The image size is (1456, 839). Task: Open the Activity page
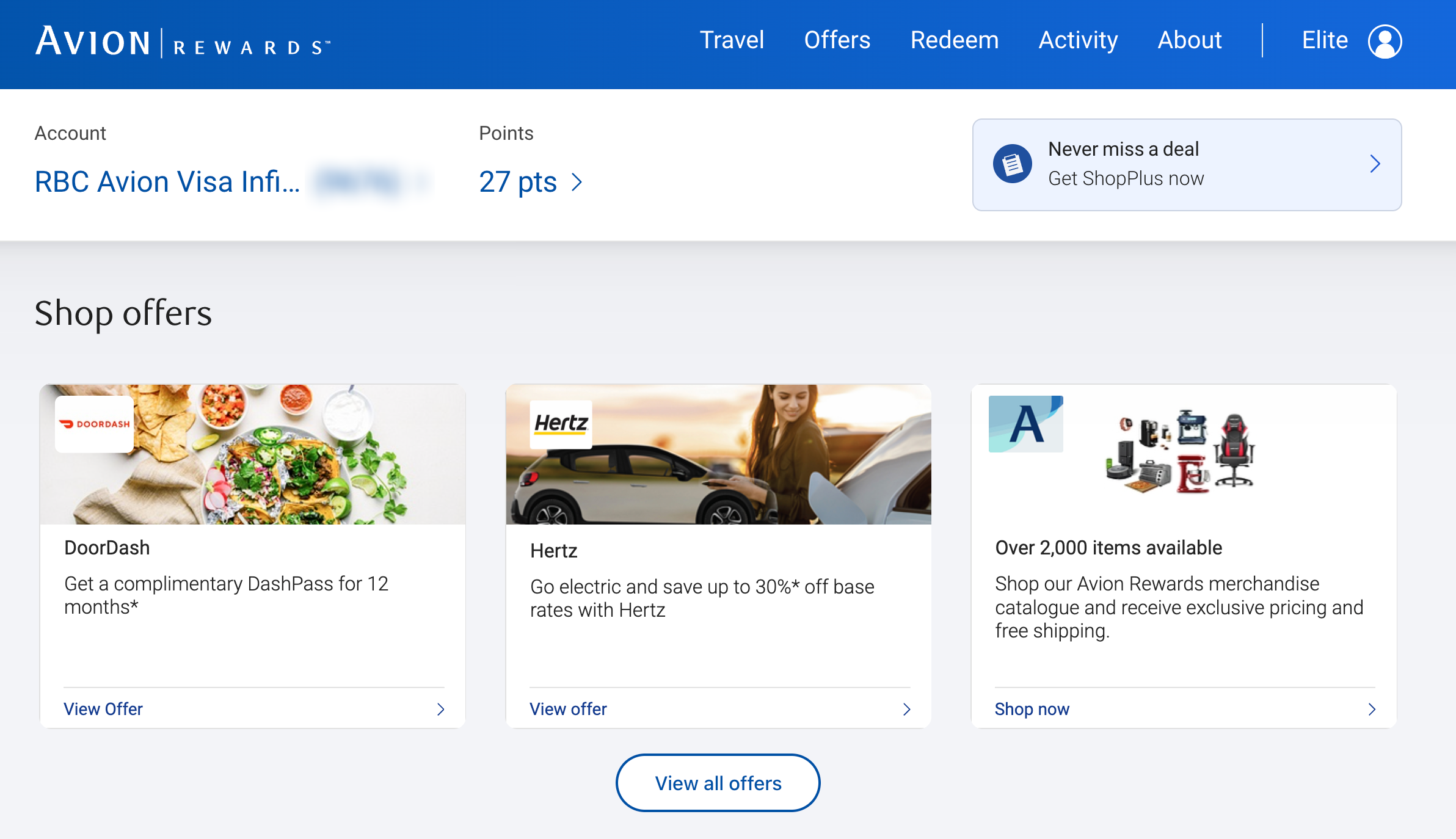point(1078,40)
